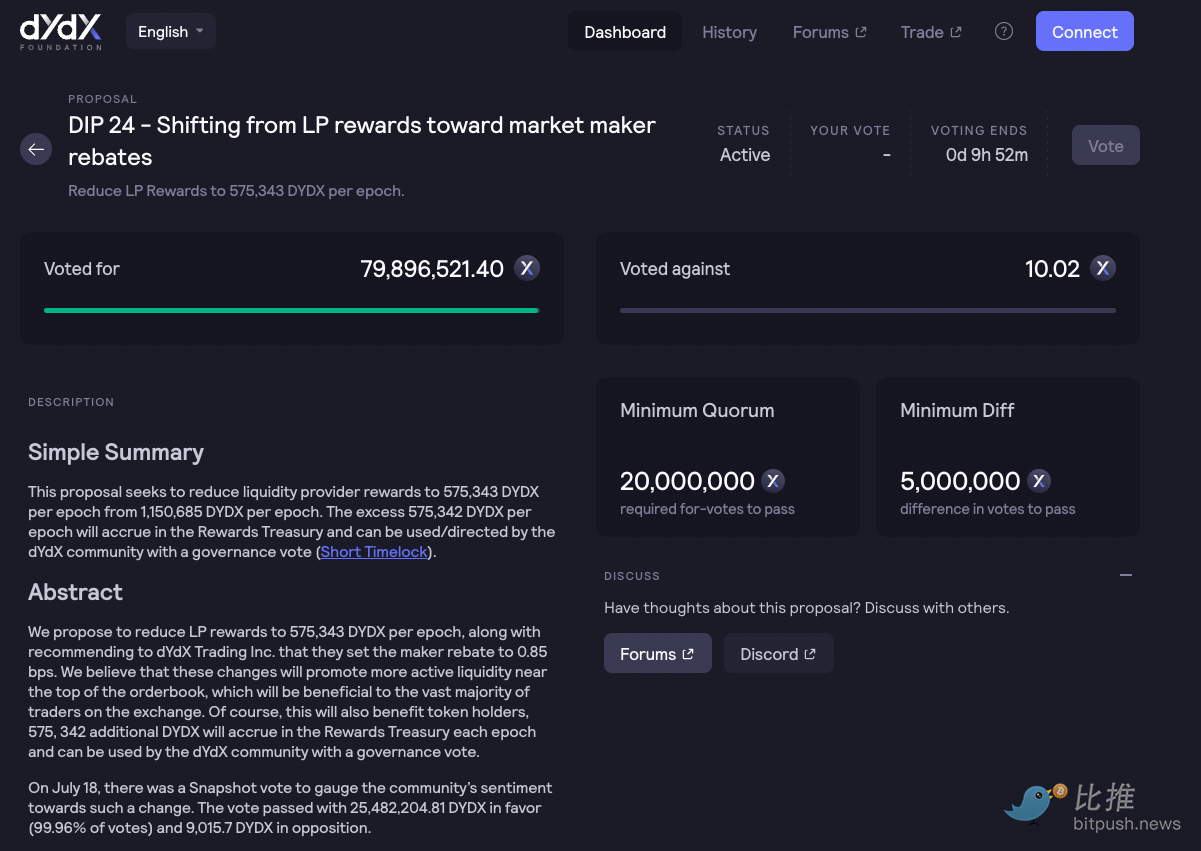The image size is (1201, 851).
Task: Click the Voted against progress bar
Action: [x=868, y=311]
